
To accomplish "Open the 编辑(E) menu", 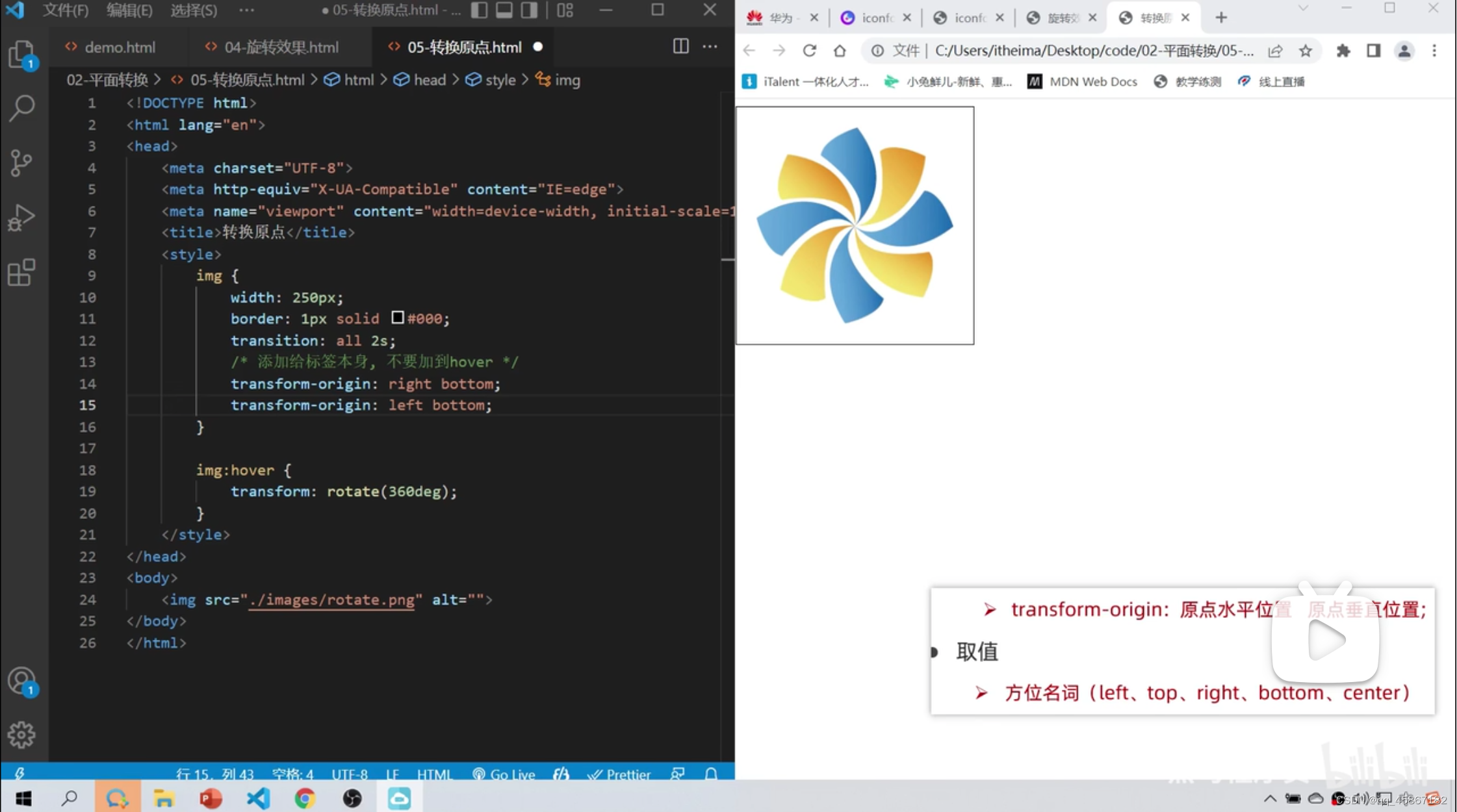I will pyautogui.click(x=129, y=10).
